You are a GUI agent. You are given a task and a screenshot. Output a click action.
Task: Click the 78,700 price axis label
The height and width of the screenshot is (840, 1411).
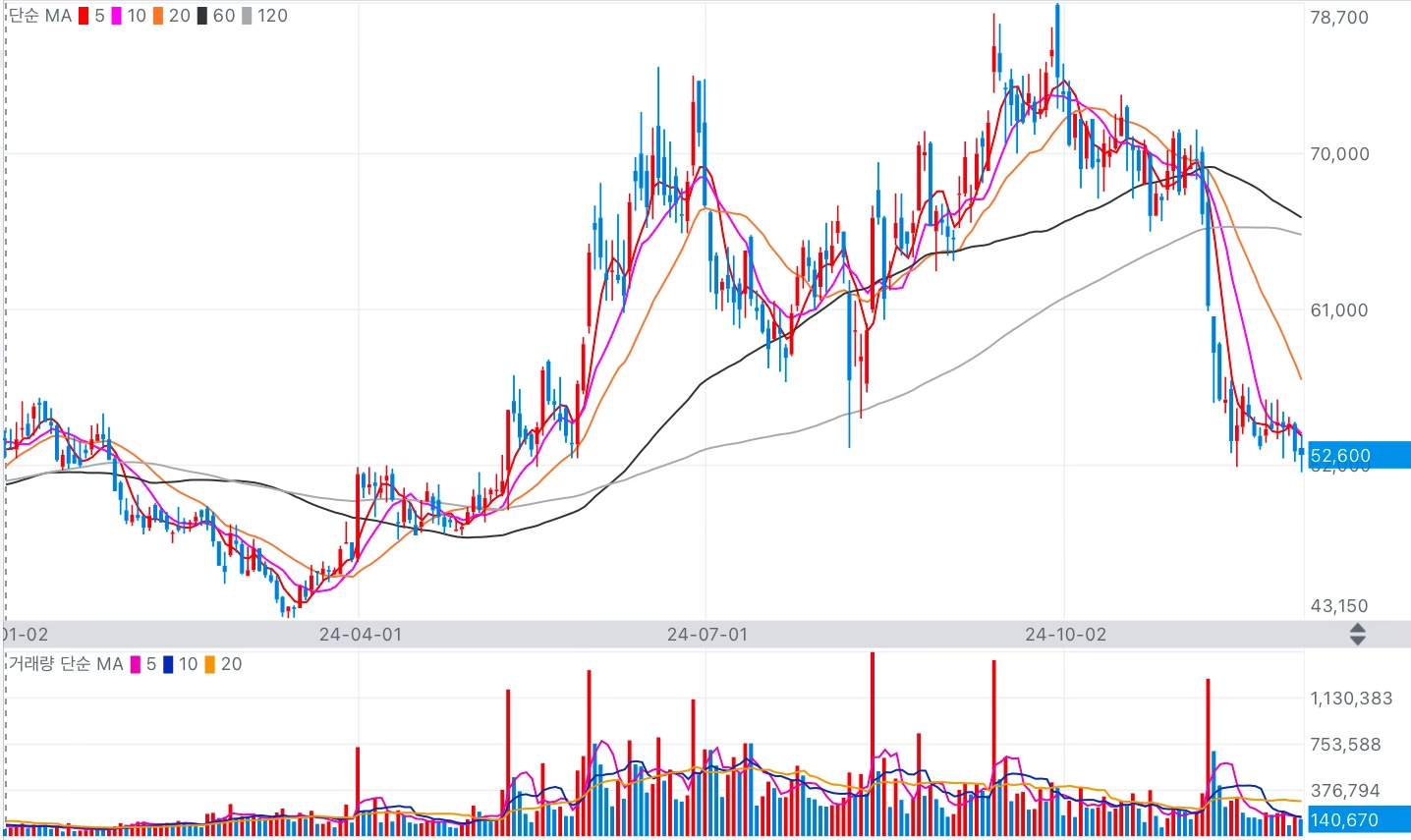tap(1339, 18)
